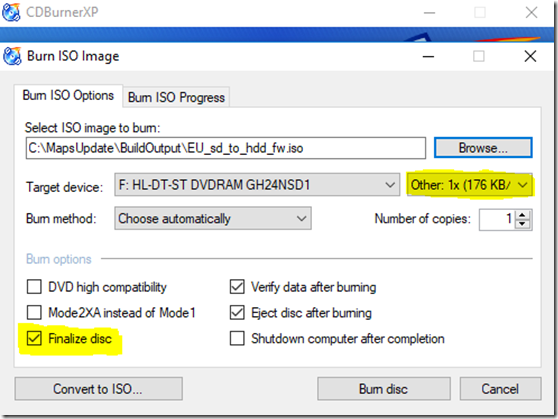Screen dimensions: 558x419
Task: Enable Shutdown computer after completion
Action: [x=237, y=338]
